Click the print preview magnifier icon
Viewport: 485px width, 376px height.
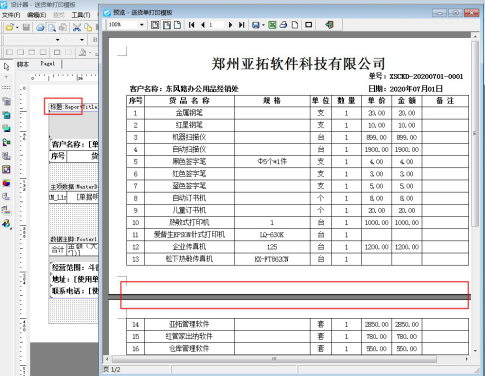(x=51, y=27)
